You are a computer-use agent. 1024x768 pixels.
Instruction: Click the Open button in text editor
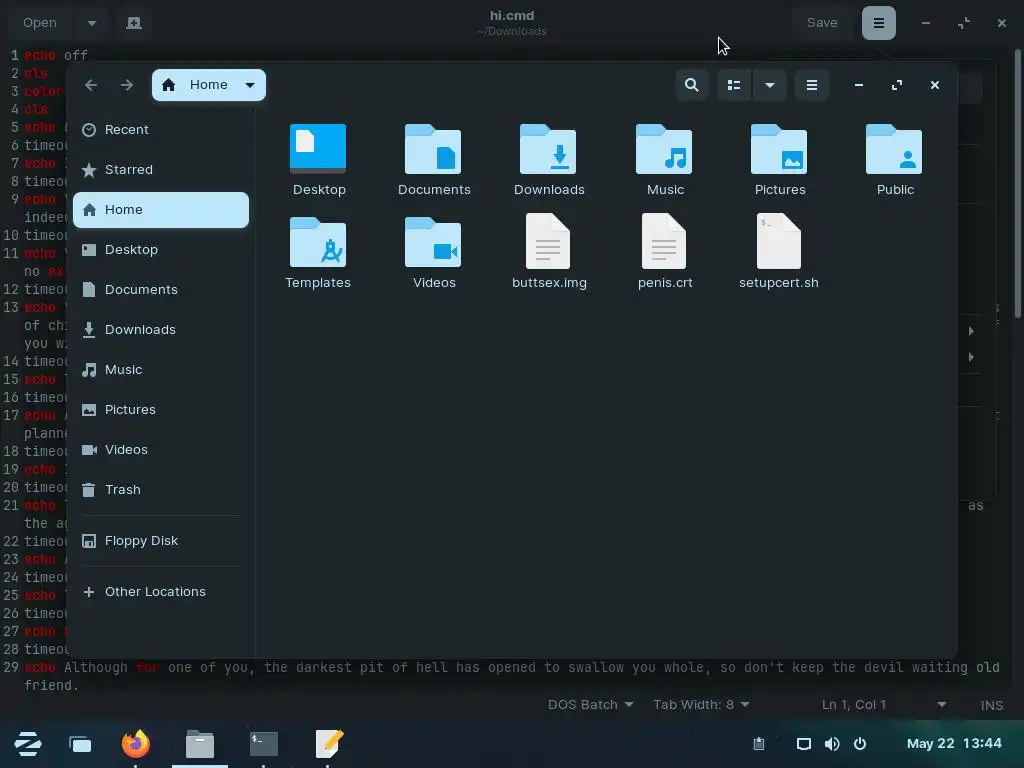pyautogui.click(x=40, y=23)
